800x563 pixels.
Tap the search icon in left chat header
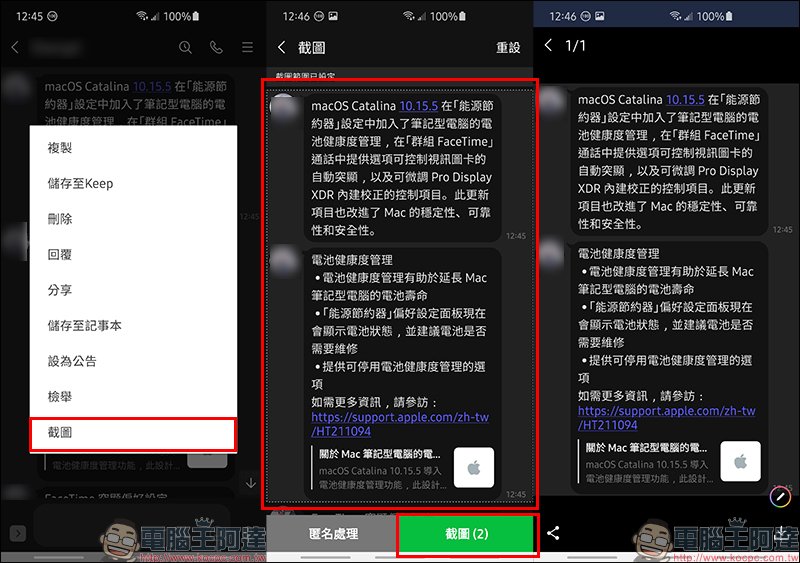(185, 47)
